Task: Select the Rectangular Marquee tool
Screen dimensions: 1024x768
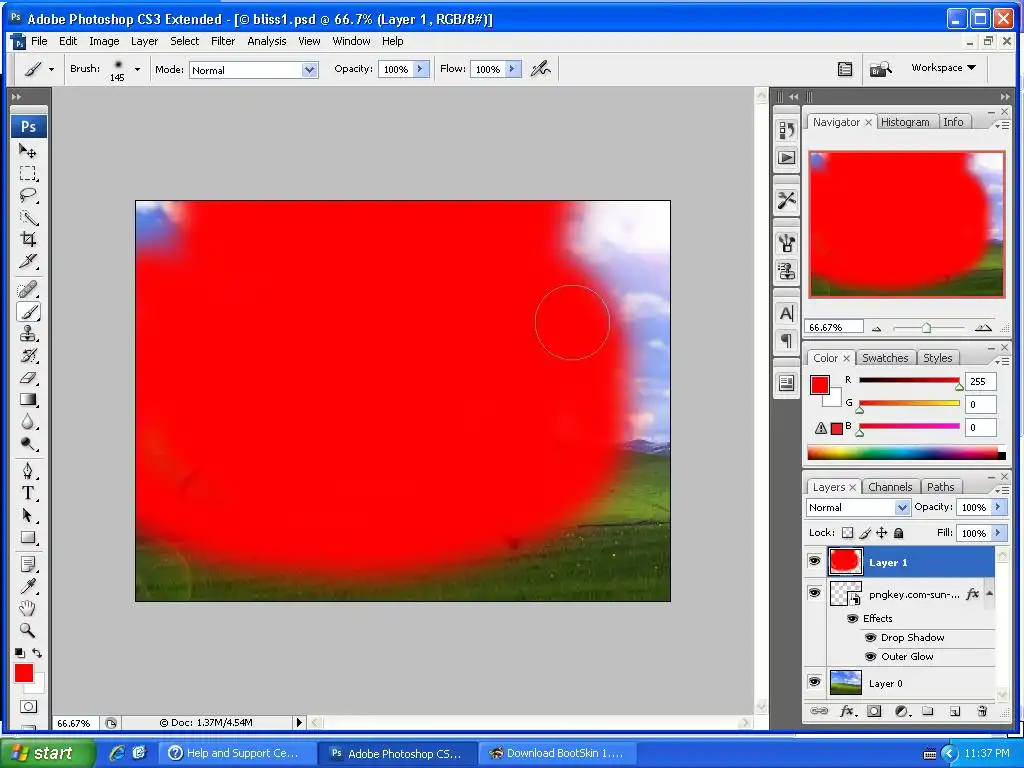Action: pos(27,173)
